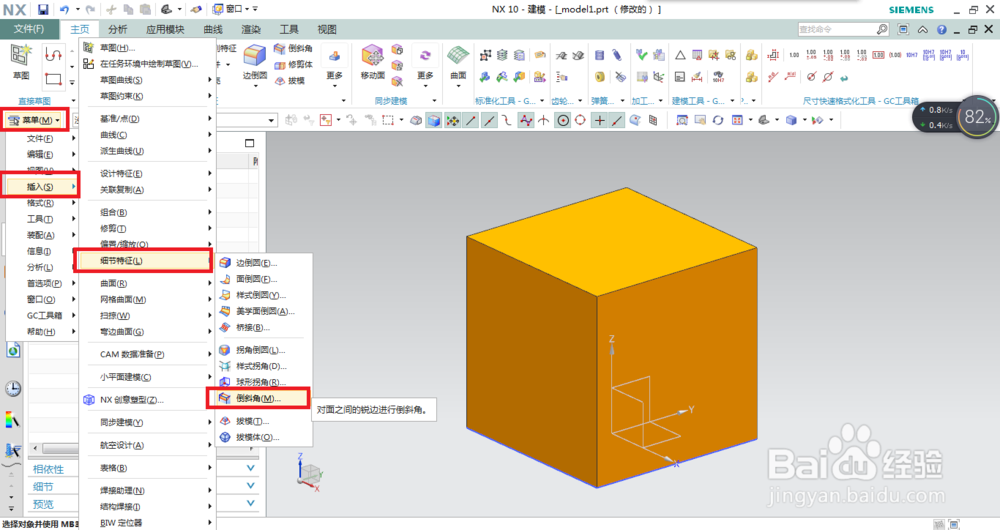Screen dimensions: 1000x530
Task: Select GC工具箱 in the main menu
Action: [42, 315]
